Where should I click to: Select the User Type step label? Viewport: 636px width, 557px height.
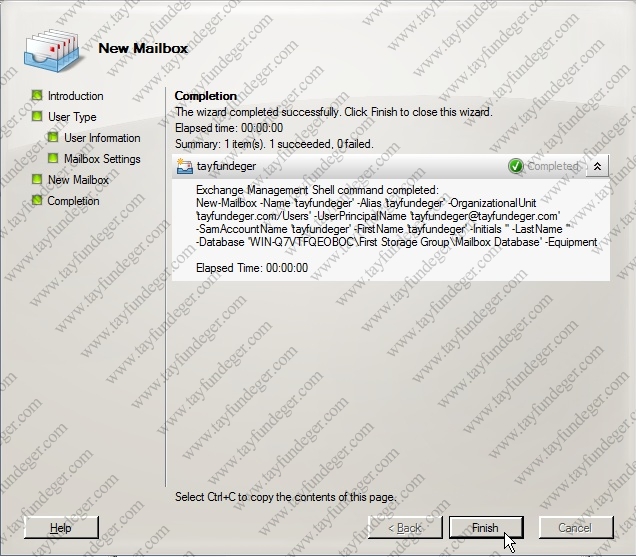tap(72, 117)
